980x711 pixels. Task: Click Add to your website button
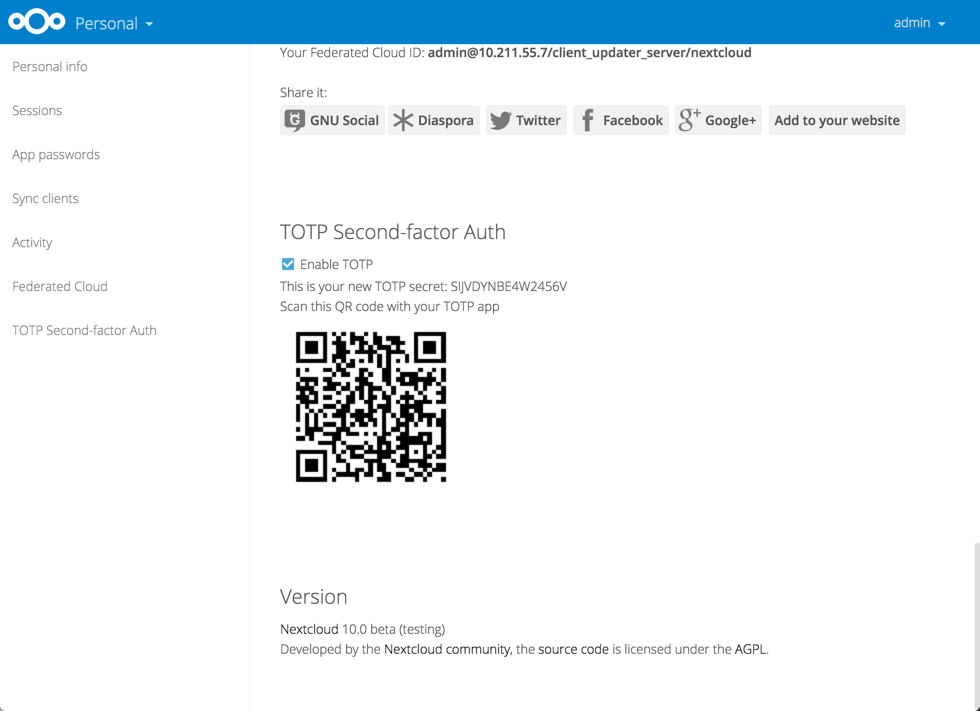[836, 119]
